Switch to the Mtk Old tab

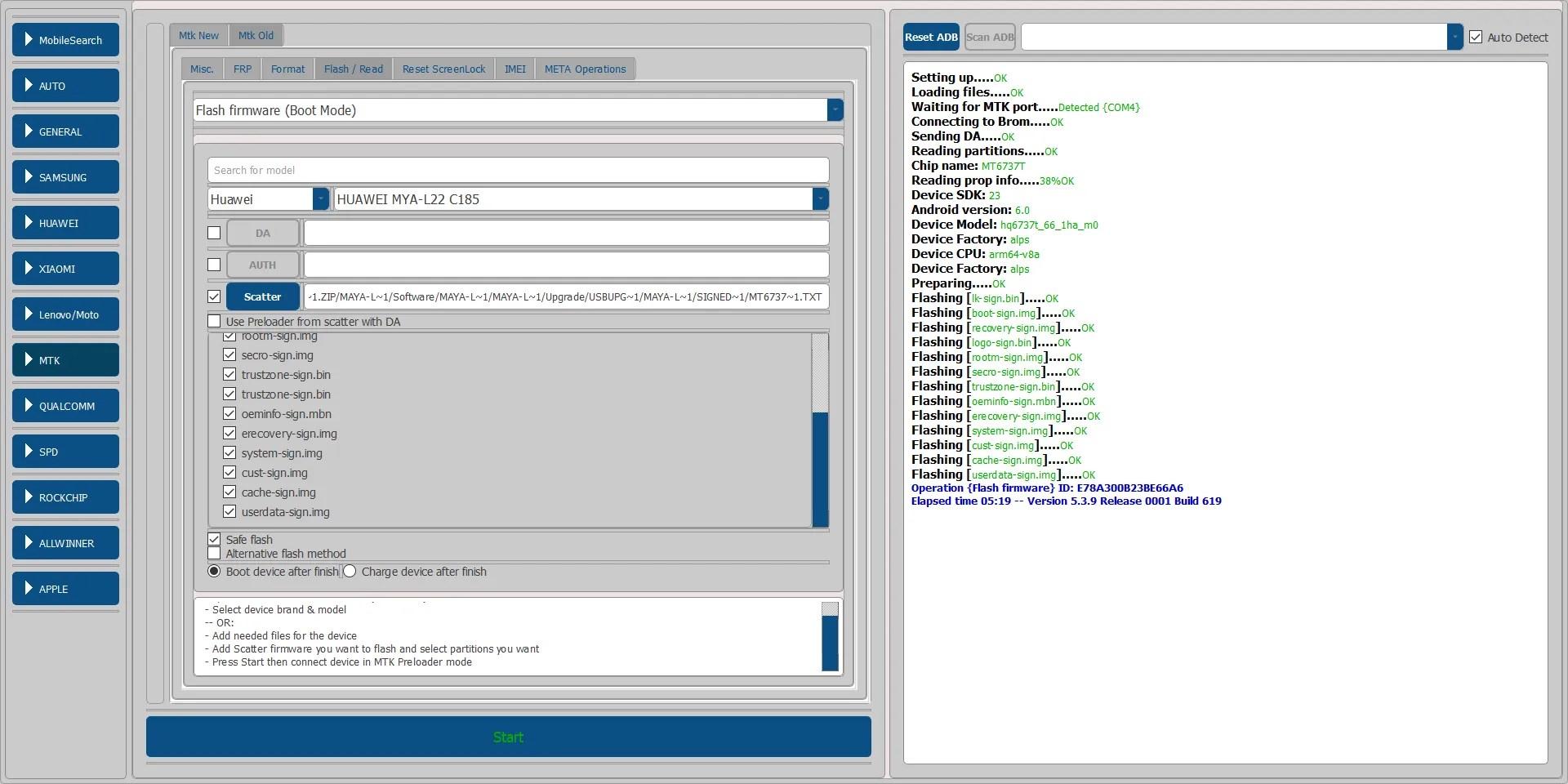click(256, 36)
